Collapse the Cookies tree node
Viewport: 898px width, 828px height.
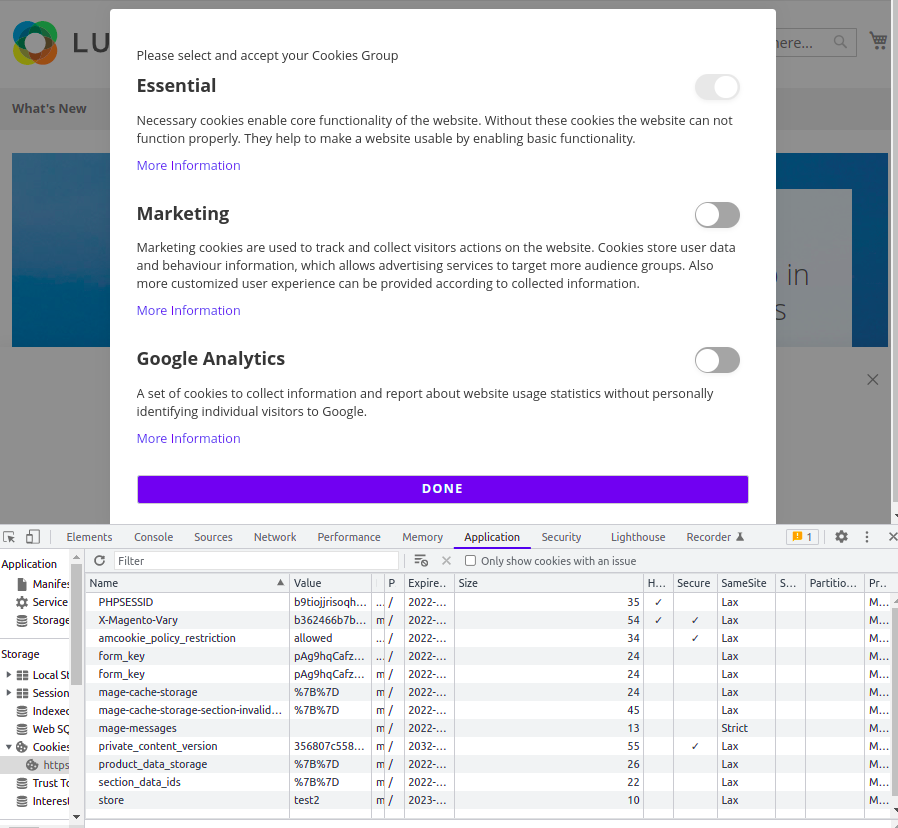tap(9, 747)
